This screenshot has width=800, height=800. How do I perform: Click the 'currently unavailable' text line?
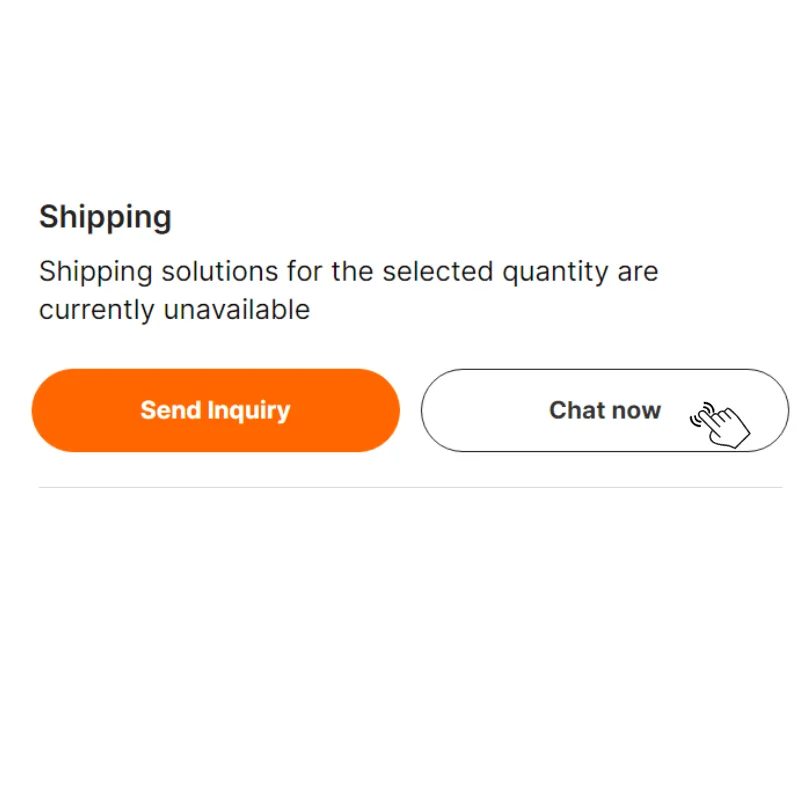(x=174, y=310)
